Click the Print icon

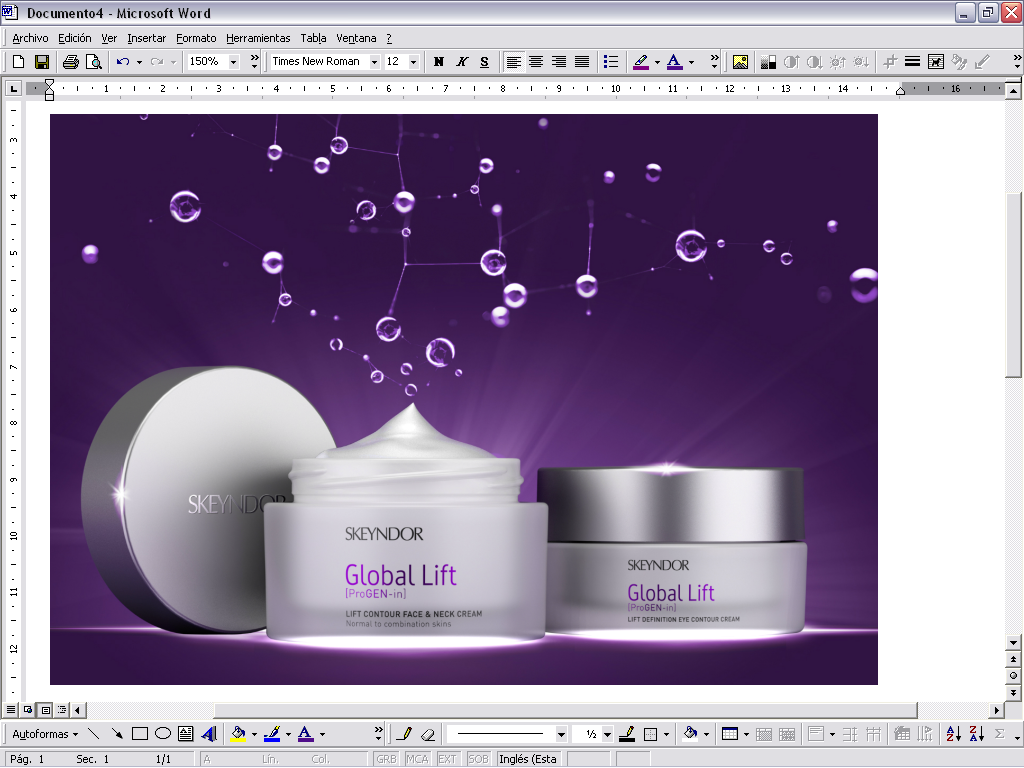pyautogui.click(x=71, y=61)
